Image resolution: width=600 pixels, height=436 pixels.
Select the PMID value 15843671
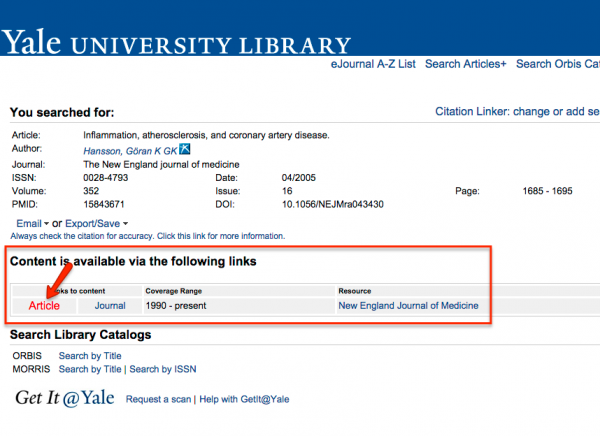point(104,204)
